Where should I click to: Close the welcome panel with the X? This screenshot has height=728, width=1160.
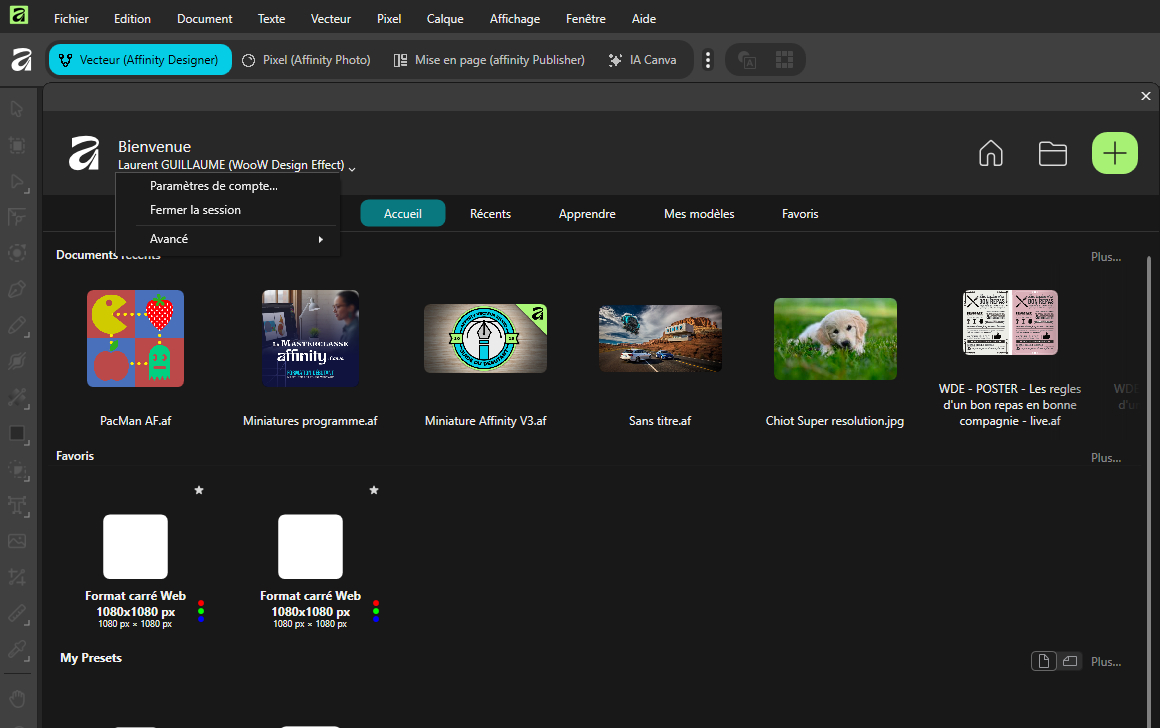tap(1146, 96)
